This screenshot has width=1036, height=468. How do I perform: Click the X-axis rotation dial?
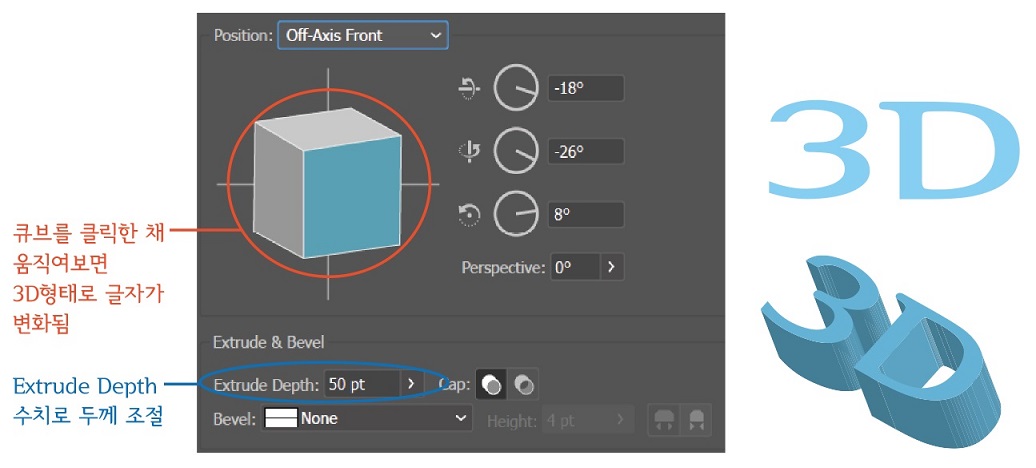[515, 87]
